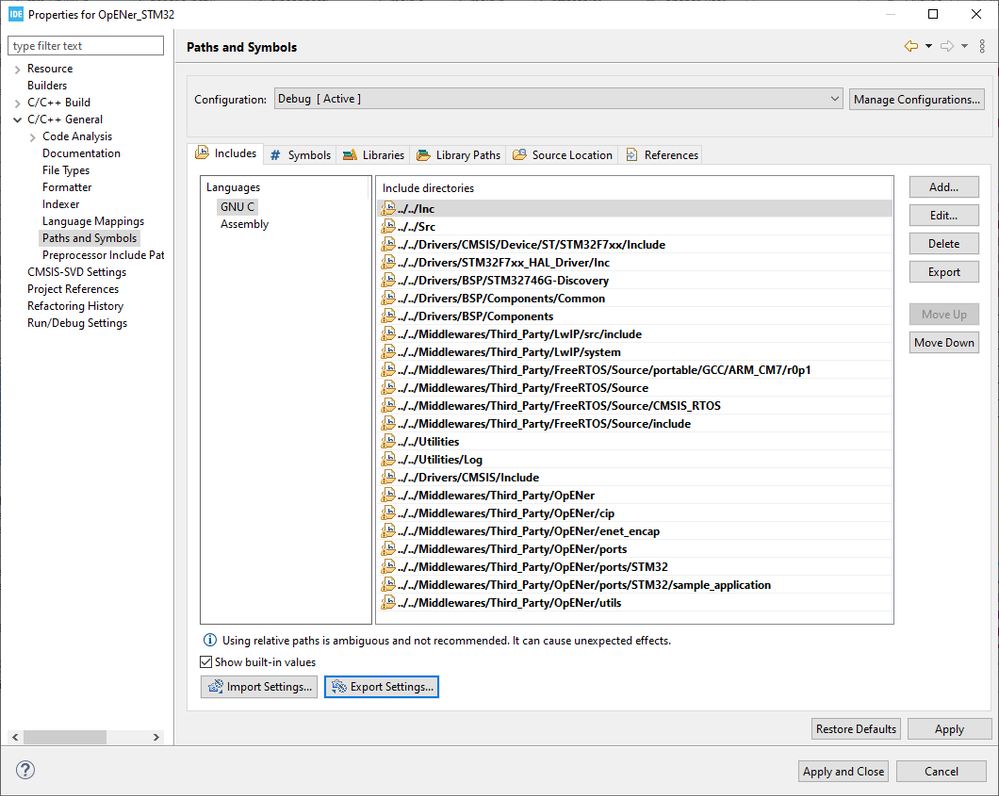
Task: Click the help question mark icon
Action: click(x=25, y=770)
